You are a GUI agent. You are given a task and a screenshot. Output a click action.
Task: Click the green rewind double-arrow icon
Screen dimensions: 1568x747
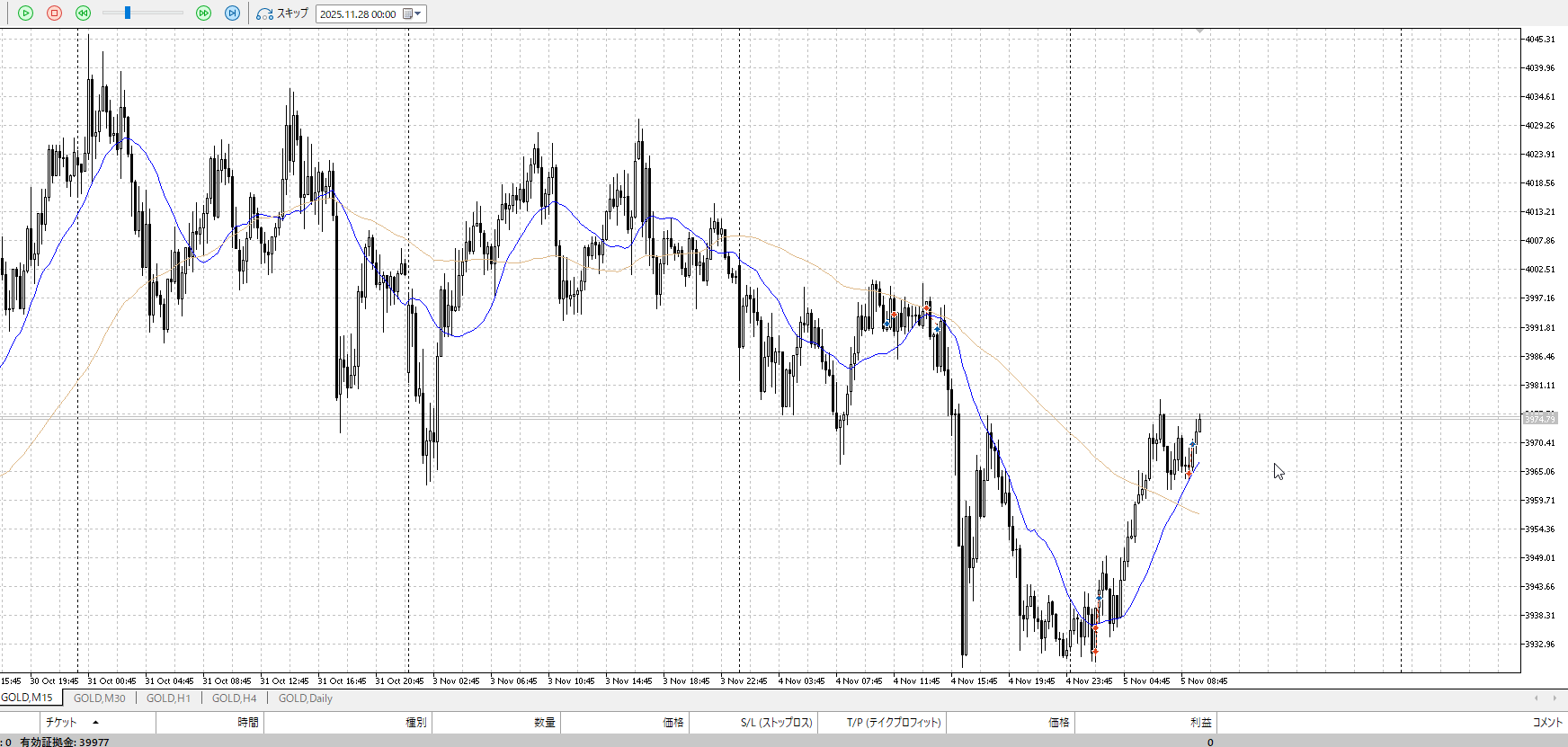pos(83,13)
